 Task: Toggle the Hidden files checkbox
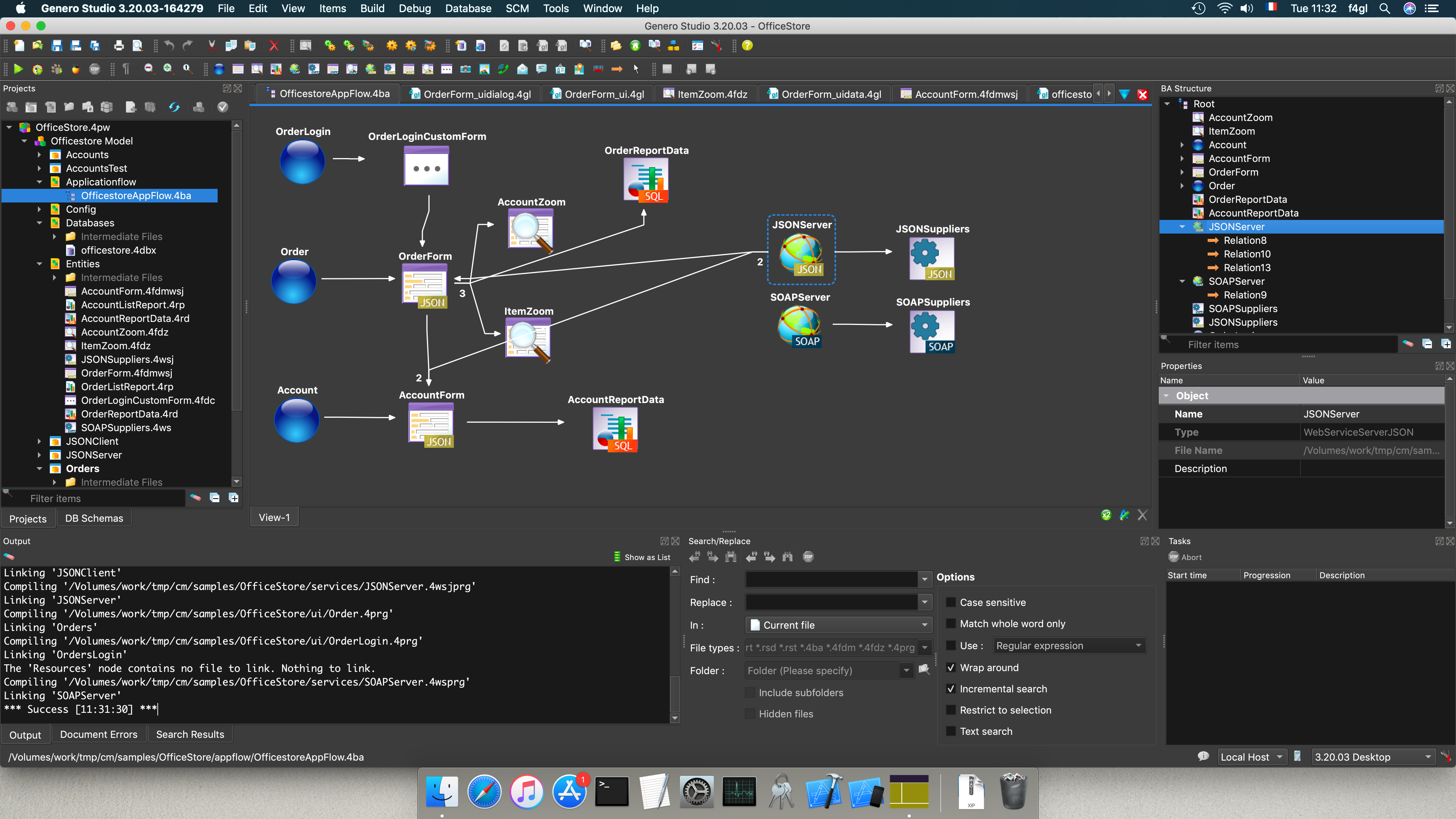(x=750, y=714)
